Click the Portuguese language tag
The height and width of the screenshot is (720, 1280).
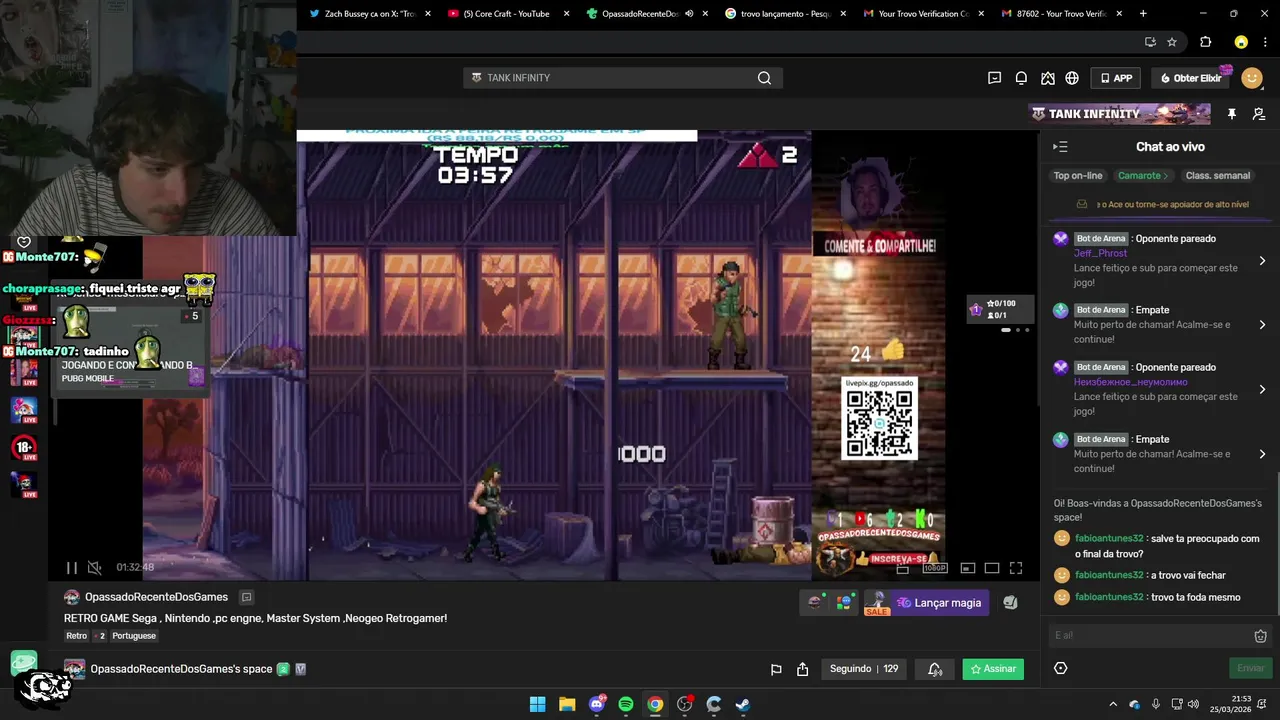coord(134,636)
